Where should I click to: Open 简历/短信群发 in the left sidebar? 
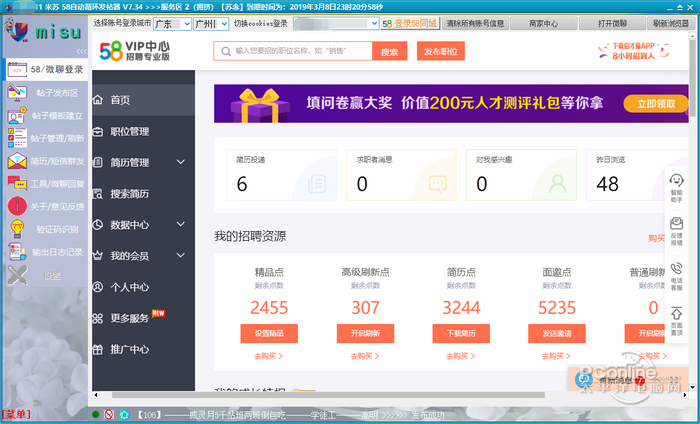point(45,161)
